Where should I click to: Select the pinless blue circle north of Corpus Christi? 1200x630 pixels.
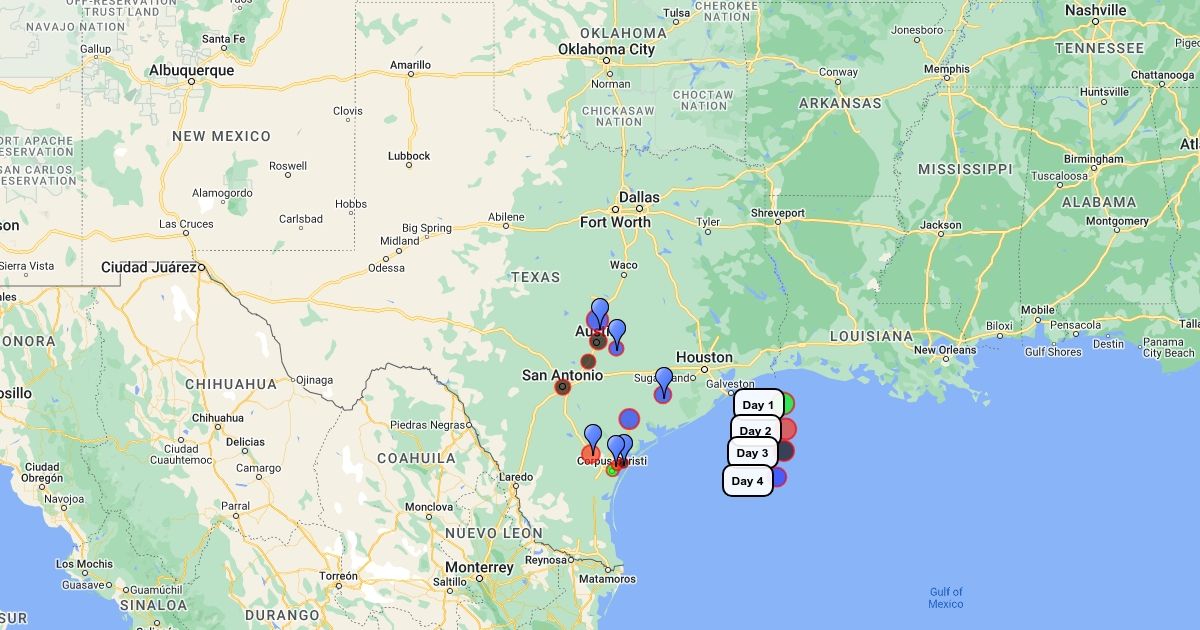[x=628, y=419]
